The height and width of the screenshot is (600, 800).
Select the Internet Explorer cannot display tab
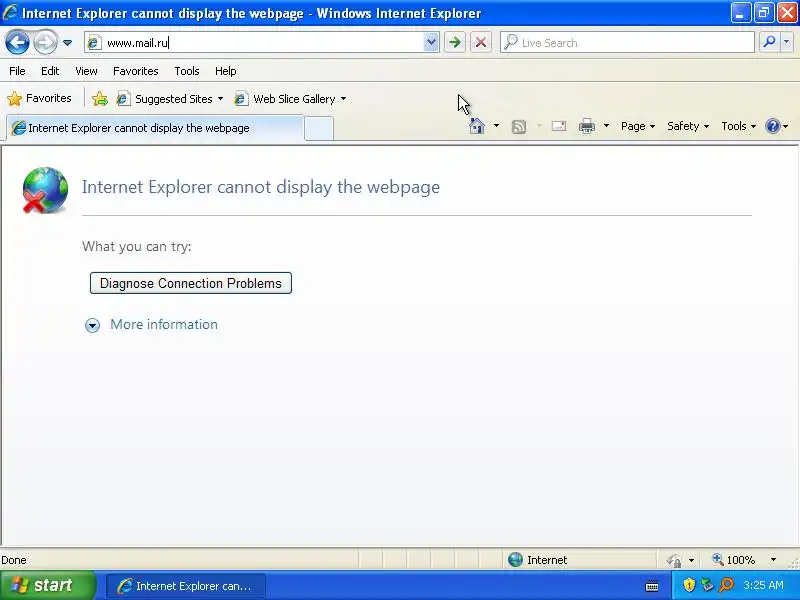coord(155,128)
